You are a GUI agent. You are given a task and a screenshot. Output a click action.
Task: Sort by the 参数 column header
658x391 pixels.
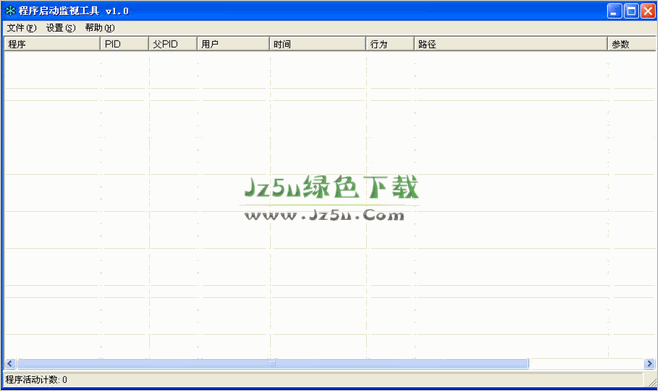632,44
